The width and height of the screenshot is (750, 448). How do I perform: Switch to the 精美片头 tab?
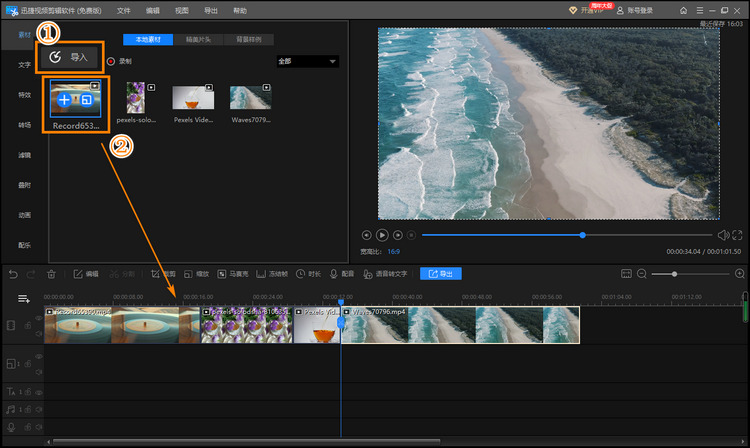198,39
